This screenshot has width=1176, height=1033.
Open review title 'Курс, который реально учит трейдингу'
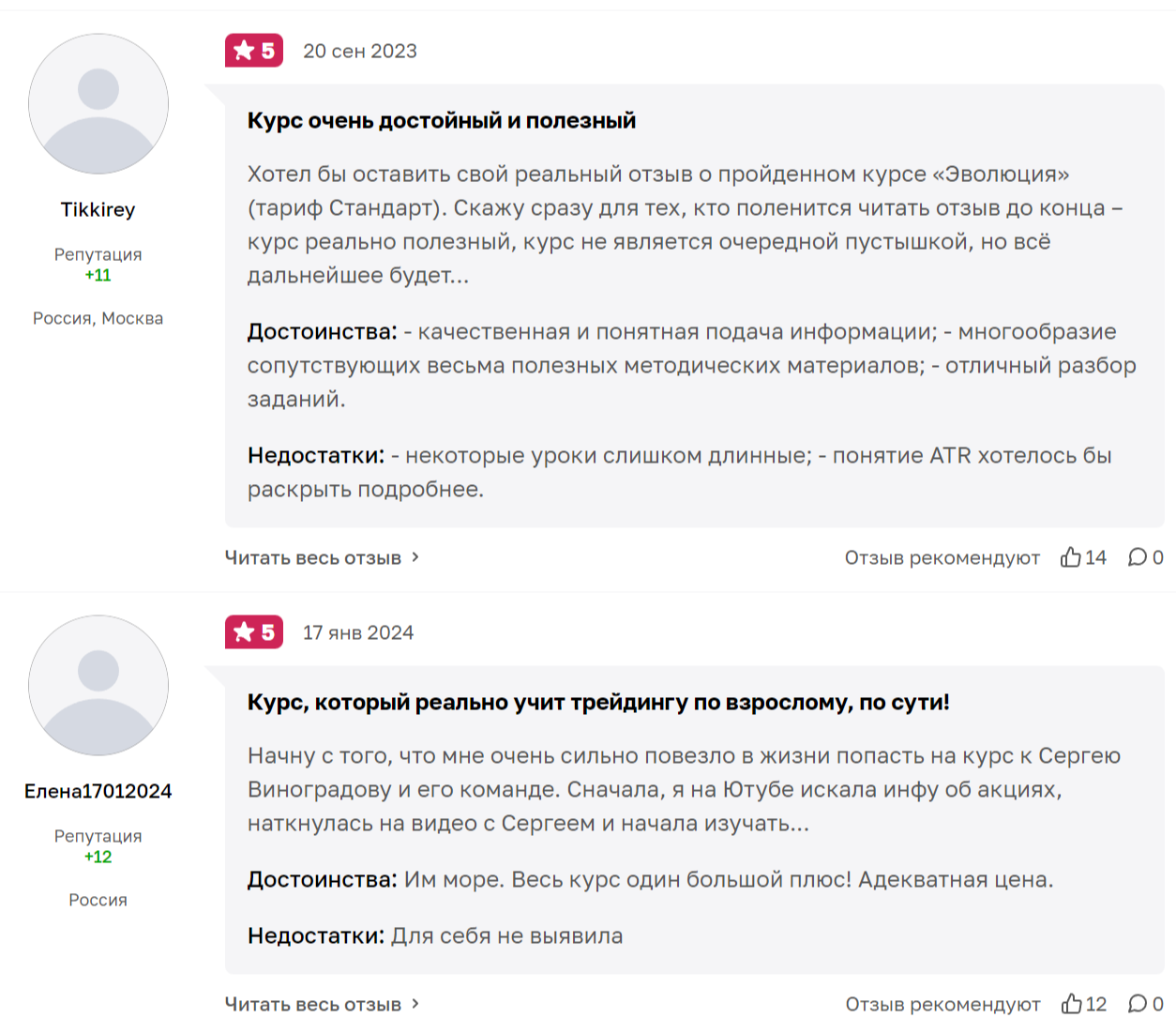(x=598, y=702)
